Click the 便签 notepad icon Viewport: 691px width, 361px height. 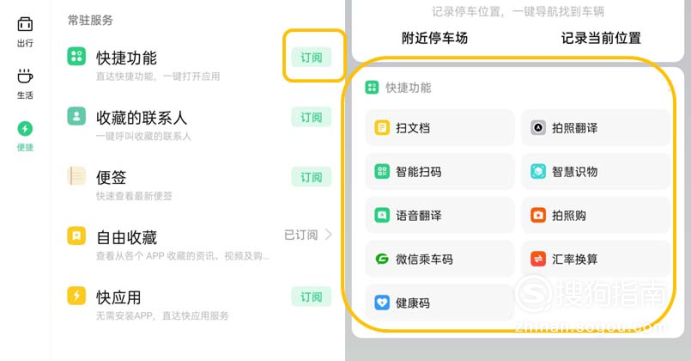[x=76, y=176]
